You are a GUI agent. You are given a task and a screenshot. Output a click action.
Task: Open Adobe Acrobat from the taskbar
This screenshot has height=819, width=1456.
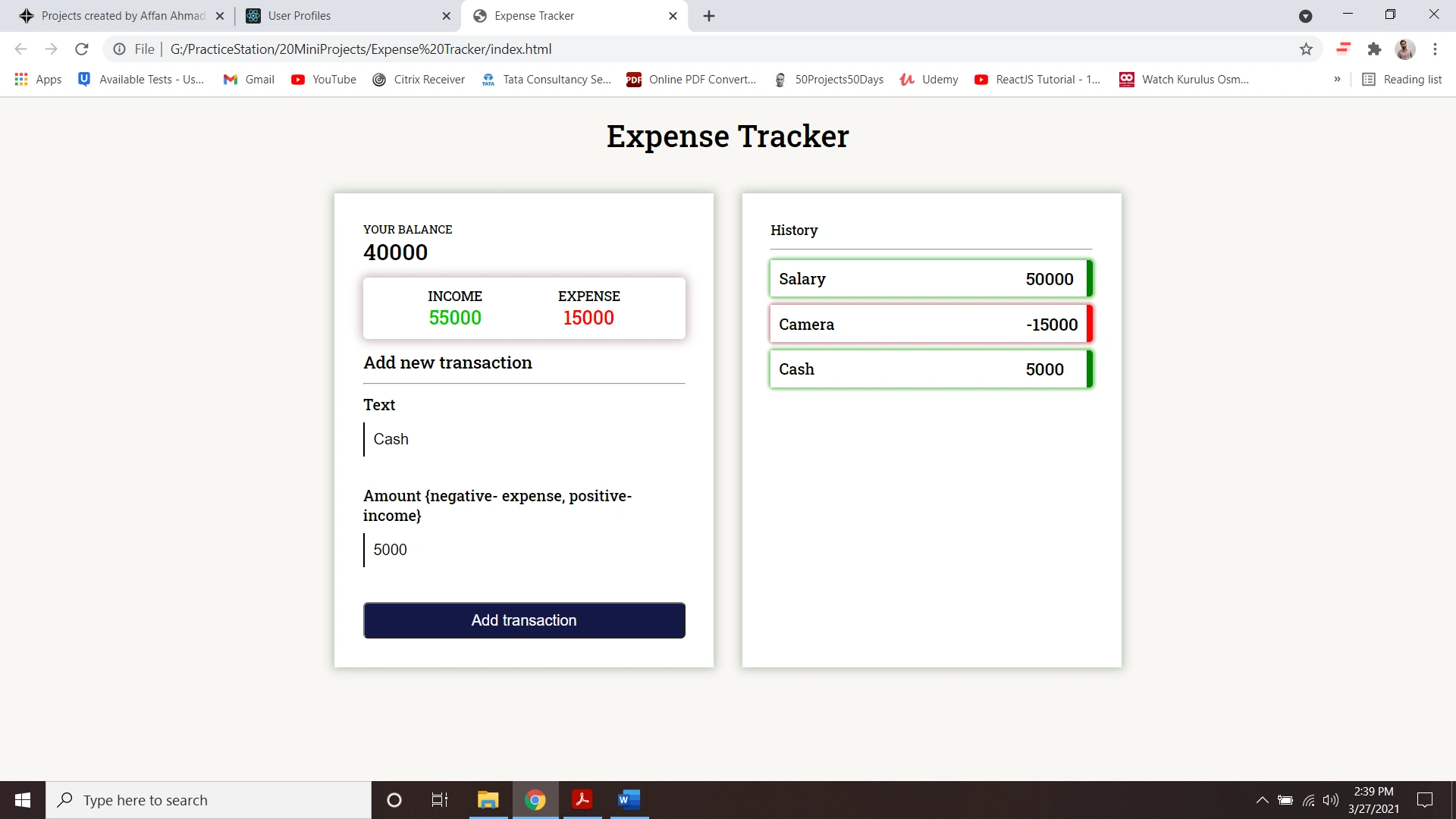click(x=582, y=800)
